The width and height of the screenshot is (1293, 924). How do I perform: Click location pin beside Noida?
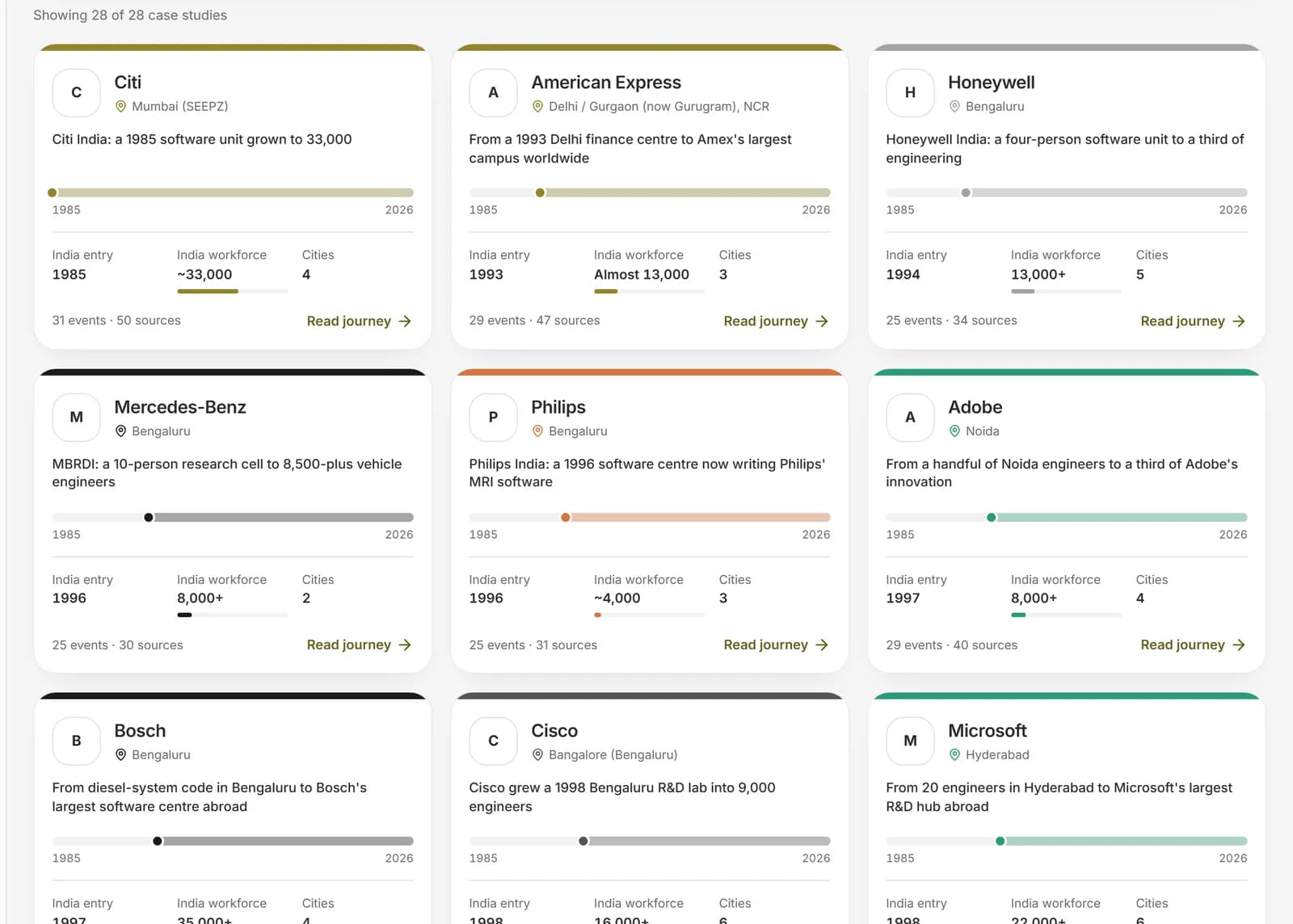coord(954,431)
